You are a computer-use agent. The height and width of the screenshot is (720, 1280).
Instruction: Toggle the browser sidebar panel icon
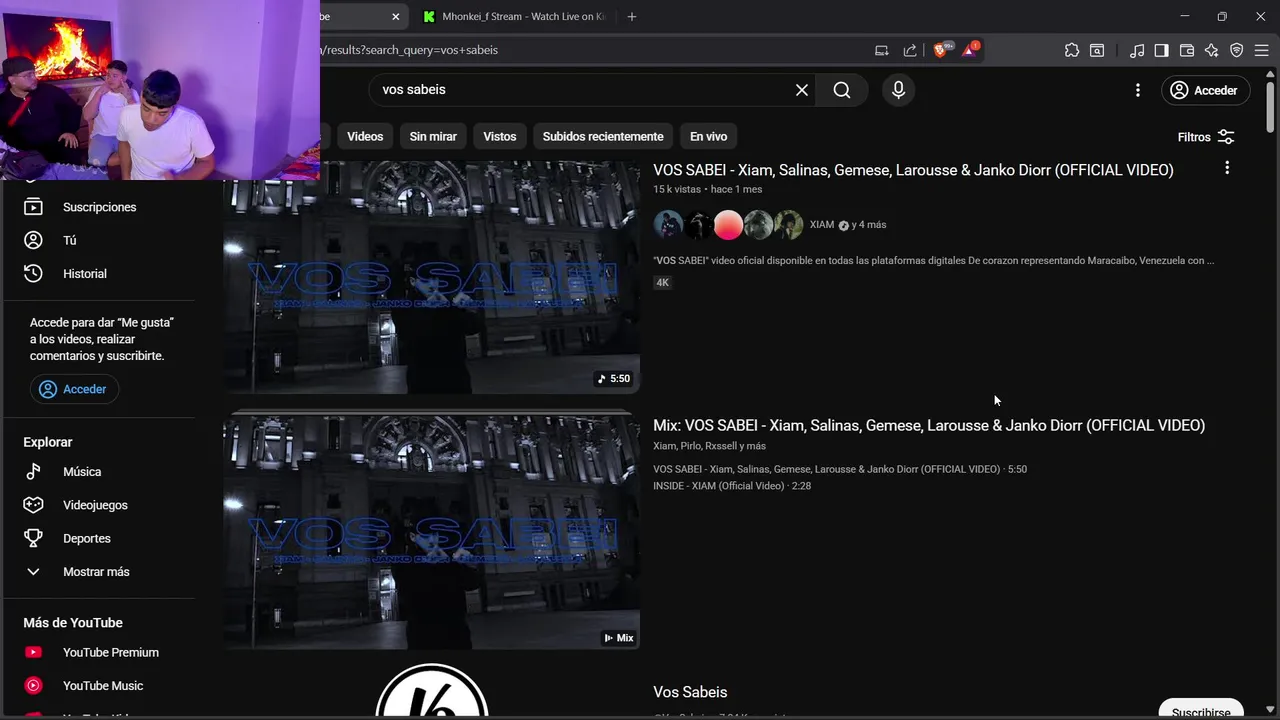coord(1161,50)
